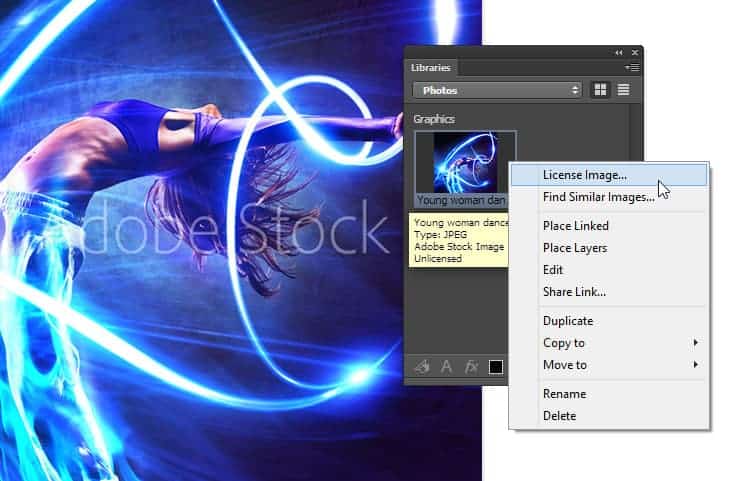Viewport: 740px width, 481px height.
Task: Select Edit in the context menu
Action: (x=609, y=270)
